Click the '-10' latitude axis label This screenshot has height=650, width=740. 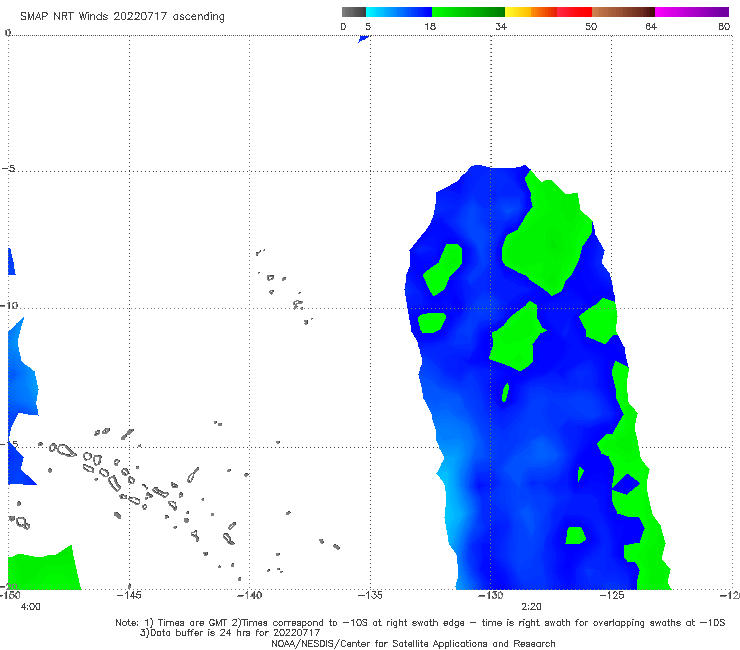point(9,305)
